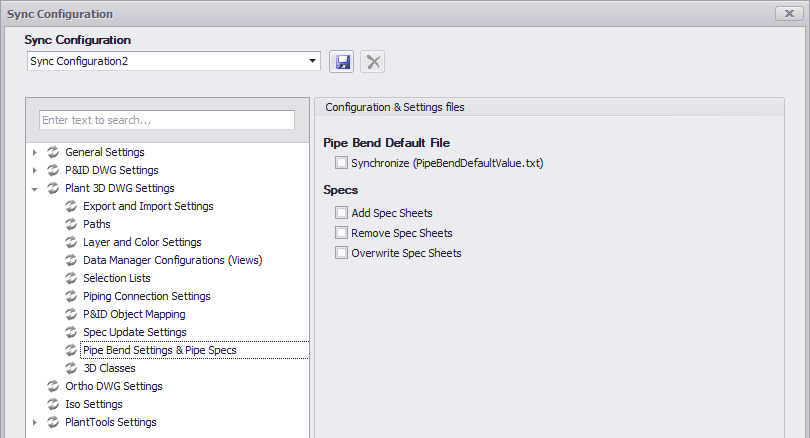Close the Sync Configuration window
This screenshot has height=438, width=810.
pyautogui.click(x=789, y=13)
